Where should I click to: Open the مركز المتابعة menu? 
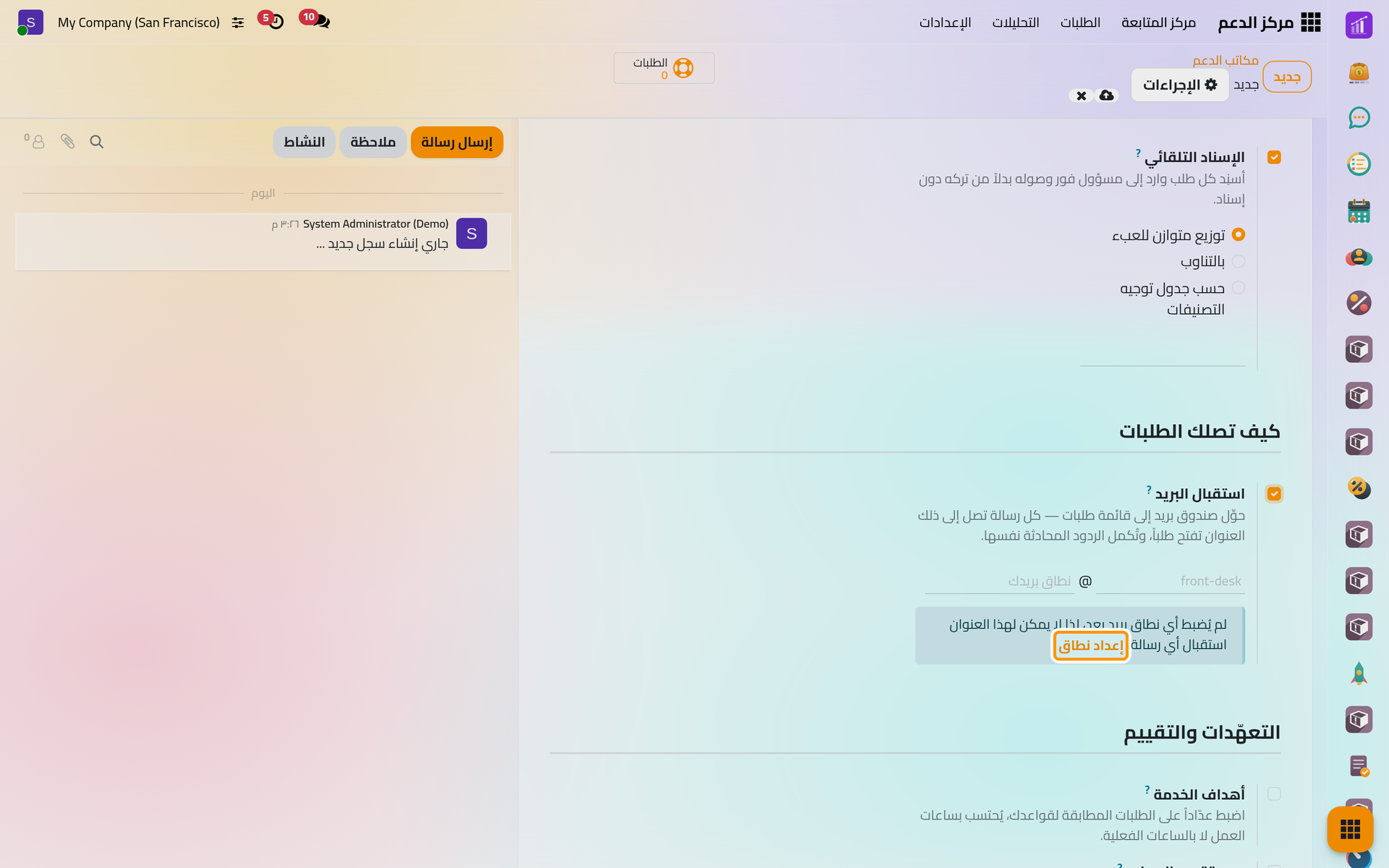[1158, 22]
